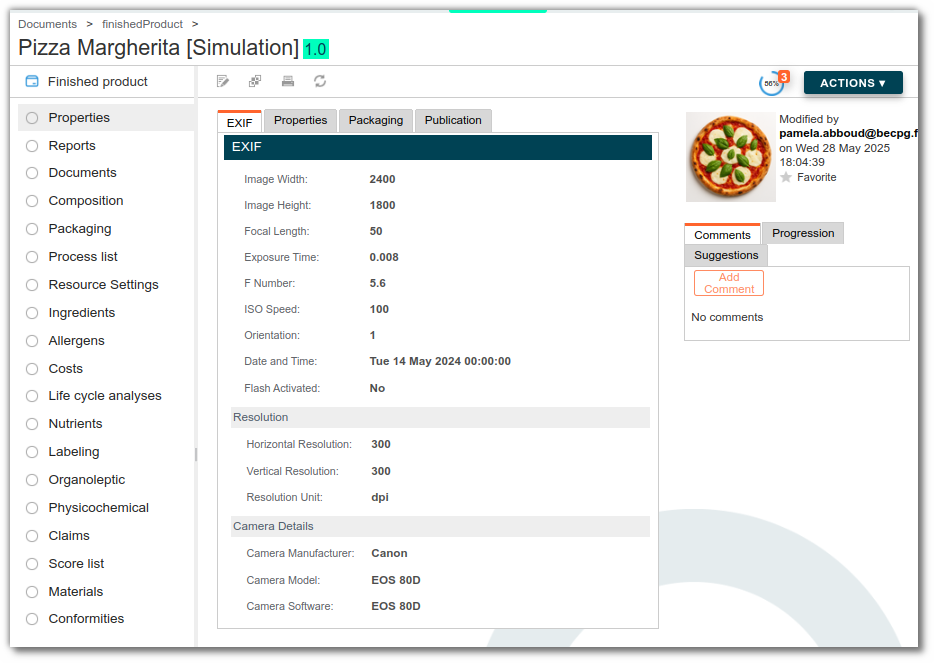934x663 pixels.
Task: Click the copy/associate squares toolbar icon
Action: (x=255, y=81)
